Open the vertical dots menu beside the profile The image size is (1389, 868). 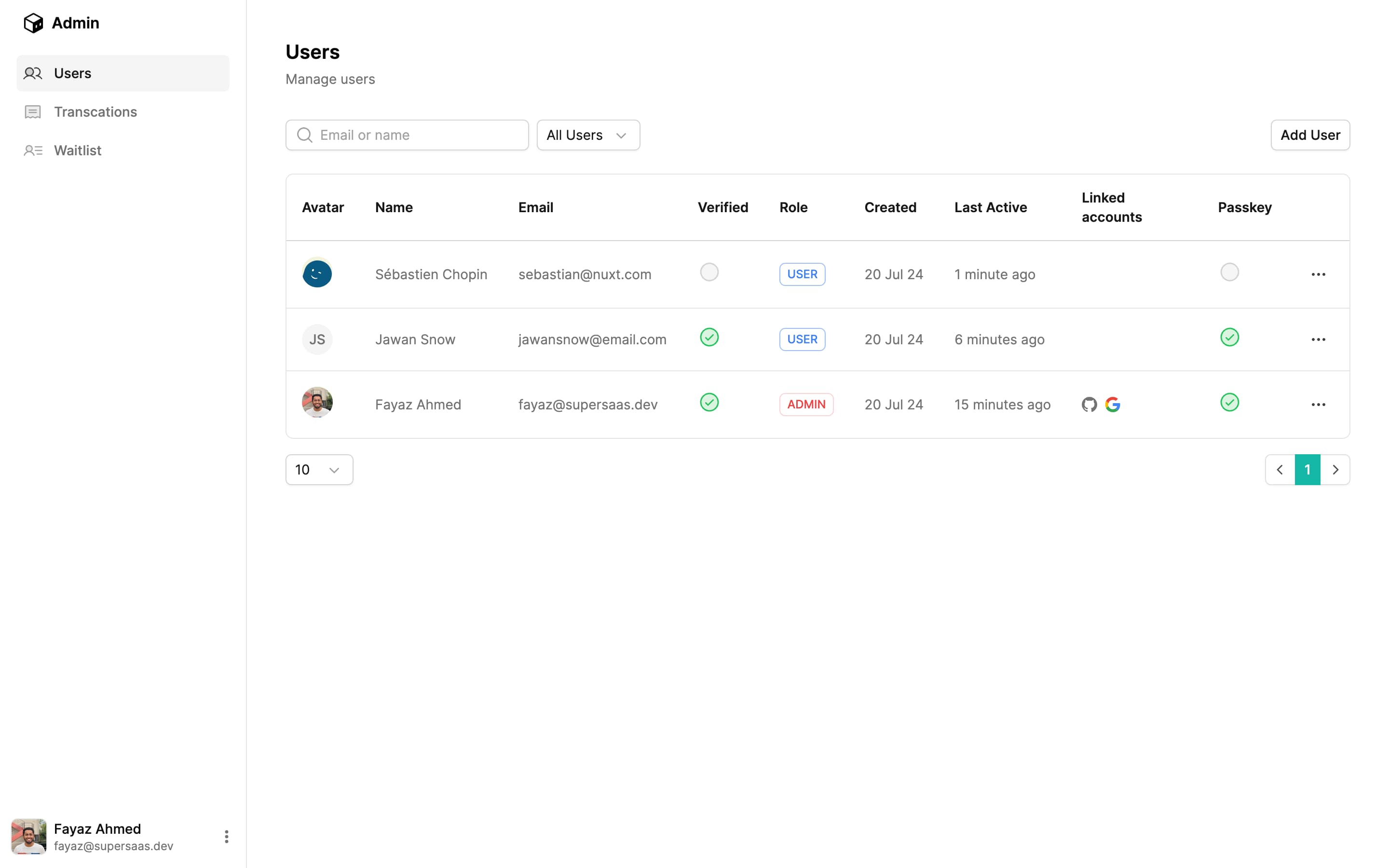pos(226,837)
